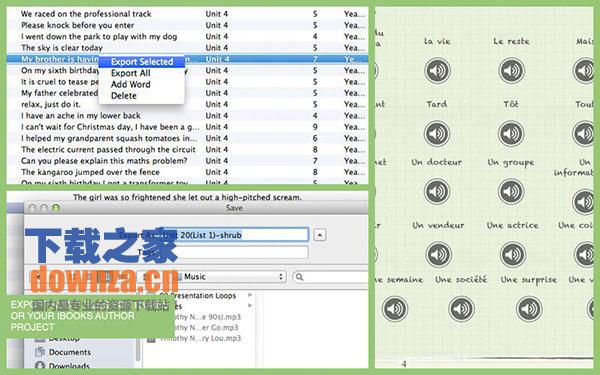This screenshot has height=375, width=600.
Task: Select row 'The sky is clear today'
Action: [x=188, y=48]
